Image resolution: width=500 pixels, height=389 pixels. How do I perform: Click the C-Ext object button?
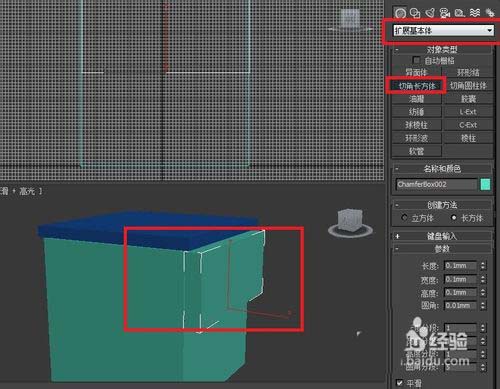468,125
